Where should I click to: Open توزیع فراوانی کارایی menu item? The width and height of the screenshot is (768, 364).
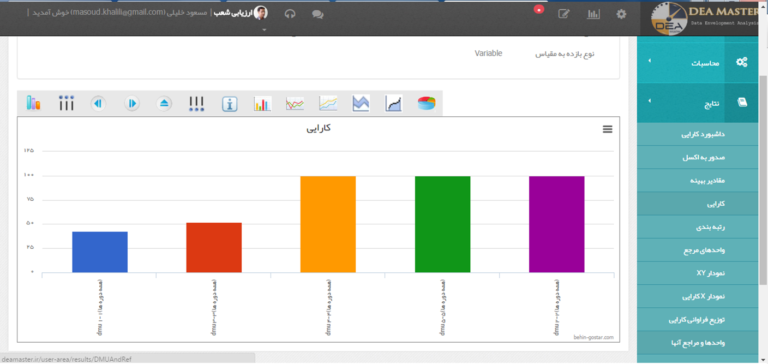click(697, 319)
